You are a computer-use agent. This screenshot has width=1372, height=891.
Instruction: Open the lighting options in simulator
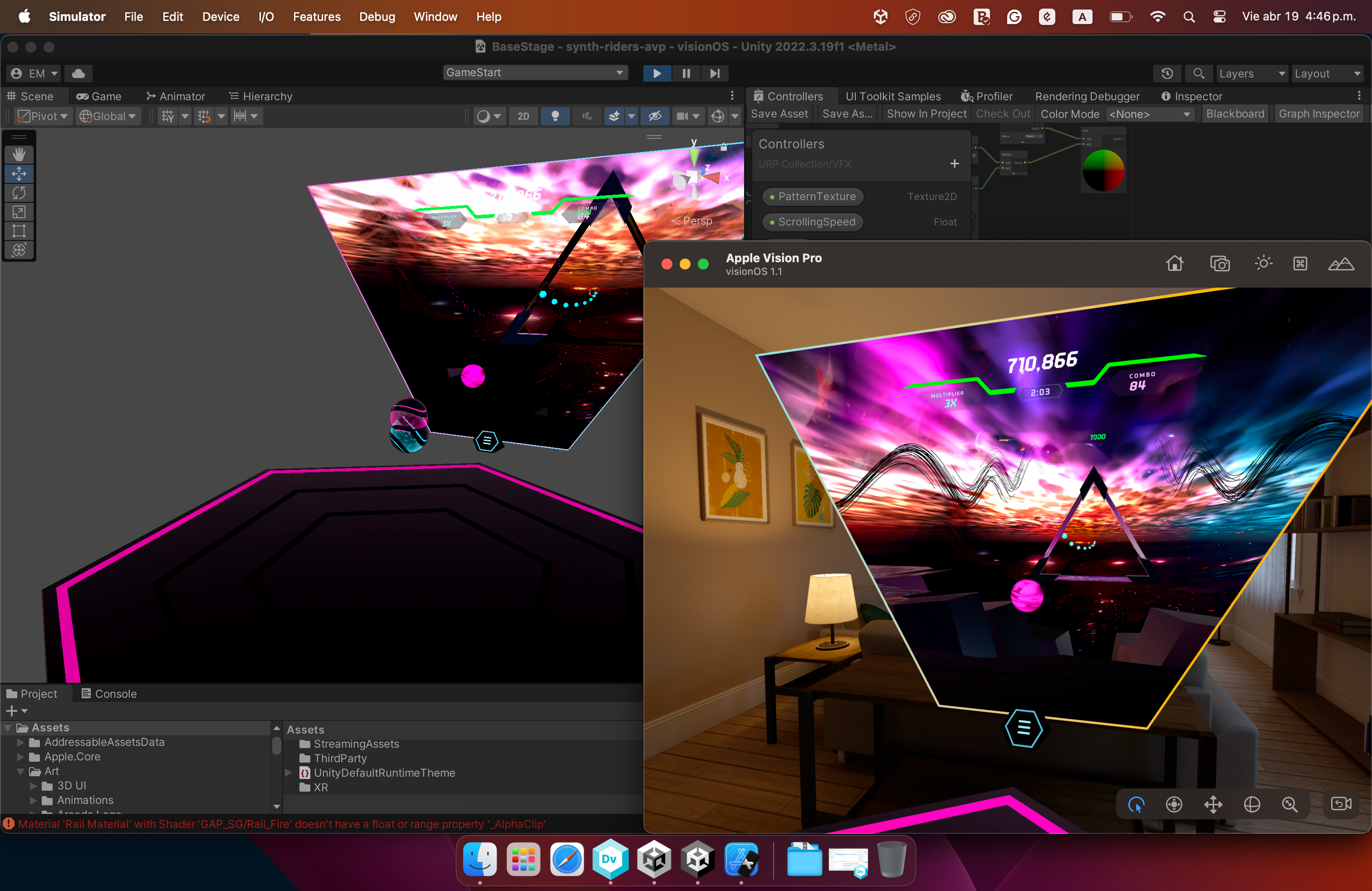[x=1263, y=264]
